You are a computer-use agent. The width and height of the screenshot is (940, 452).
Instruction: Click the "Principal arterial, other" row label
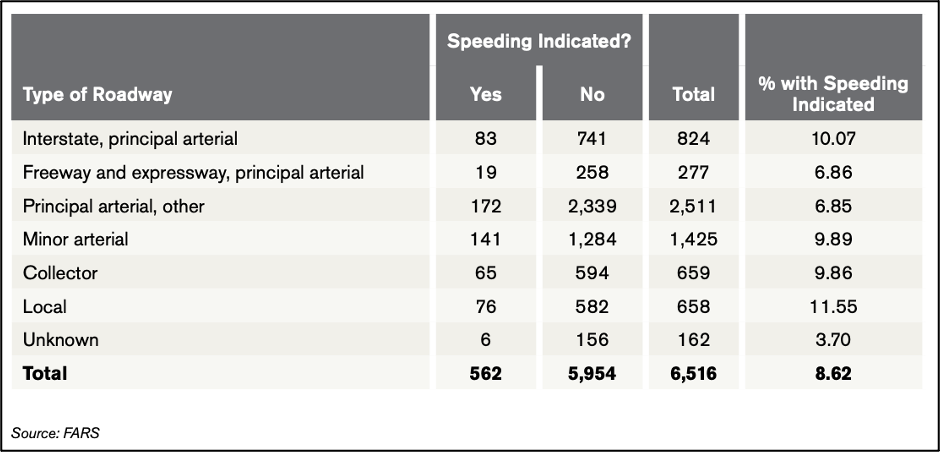coord(118,207)
